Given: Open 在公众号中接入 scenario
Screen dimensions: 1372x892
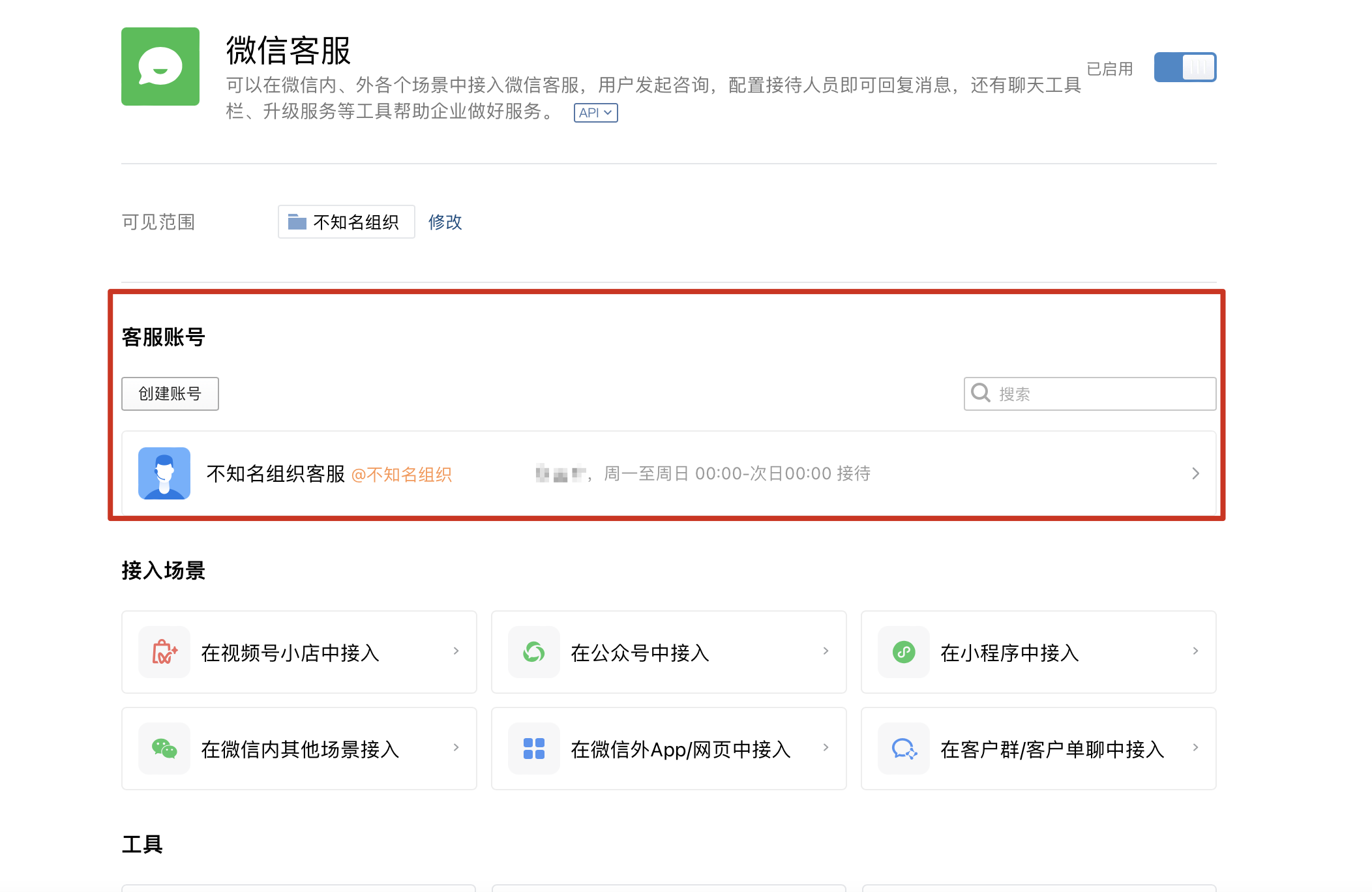Looking at the screenshot, I should pyautogui.click(x=669, y=652).
